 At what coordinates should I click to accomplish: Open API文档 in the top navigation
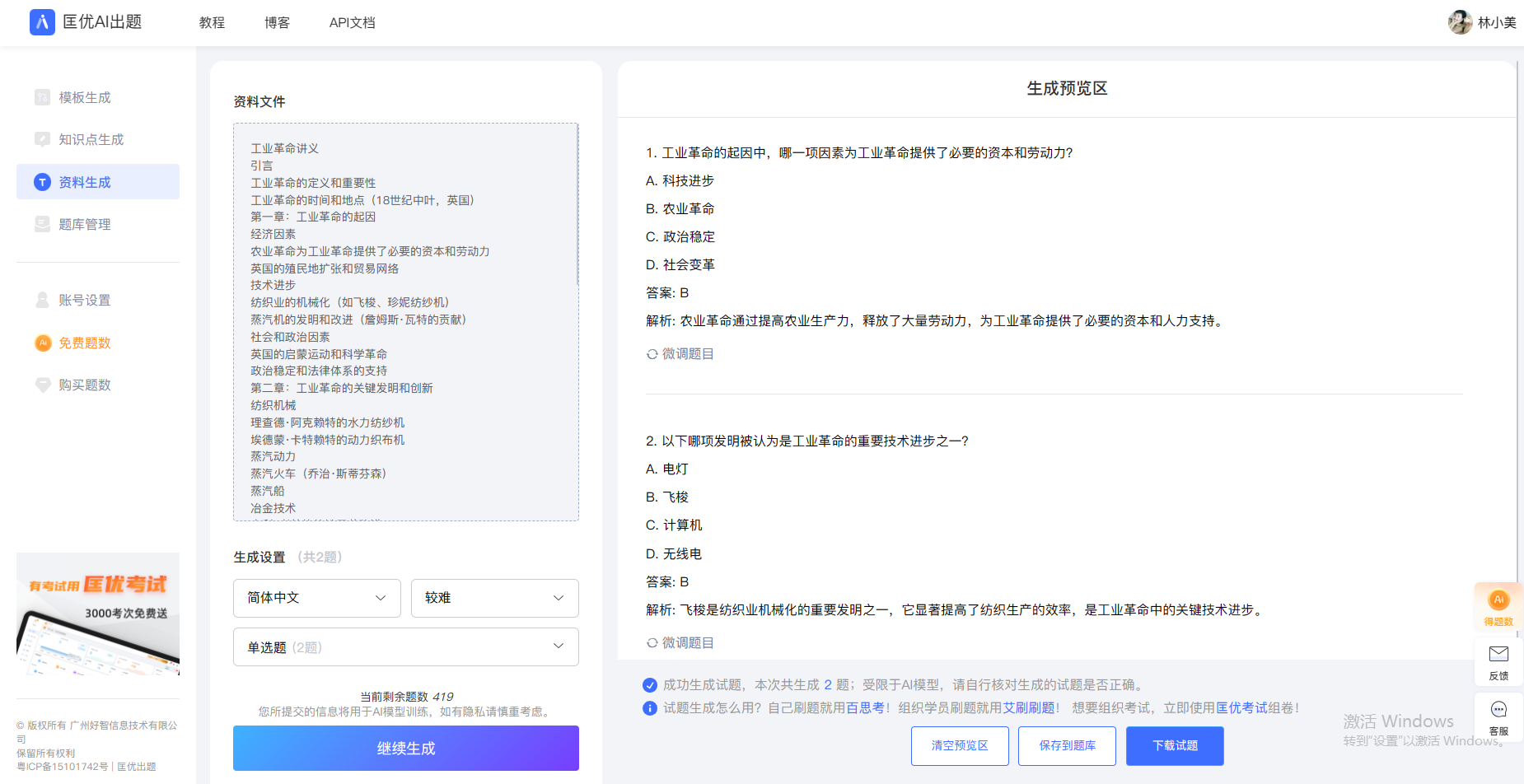point(352,23)
